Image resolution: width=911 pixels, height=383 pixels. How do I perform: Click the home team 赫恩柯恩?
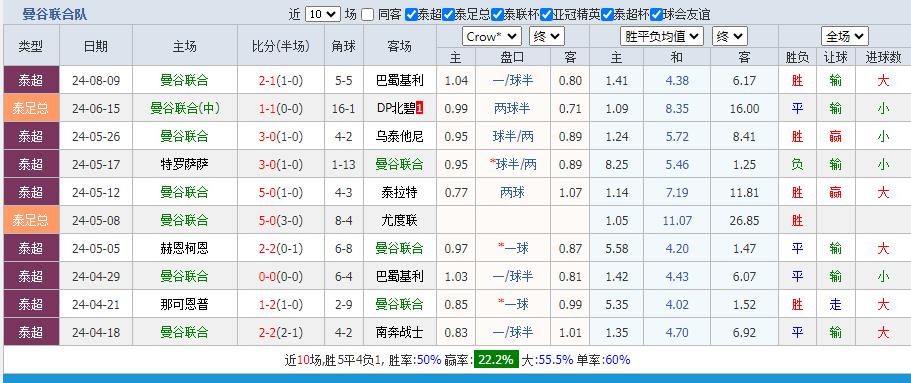(x=184, y=248)
